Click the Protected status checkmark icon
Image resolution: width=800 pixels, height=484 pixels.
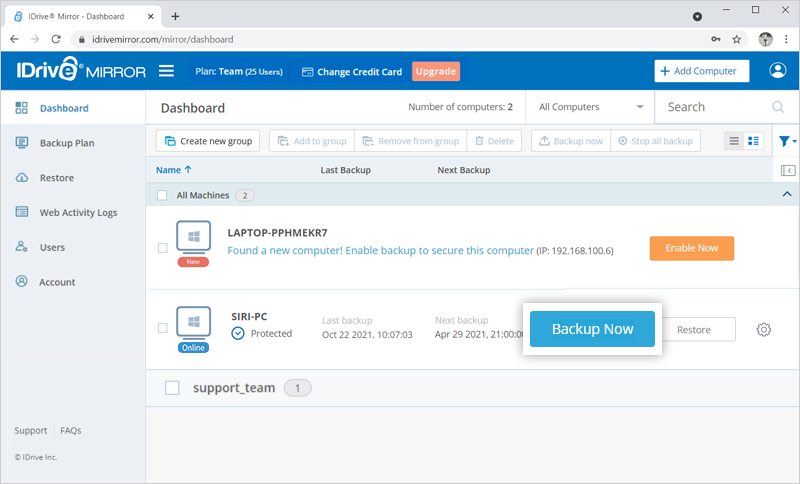click(x=238, y=334)
